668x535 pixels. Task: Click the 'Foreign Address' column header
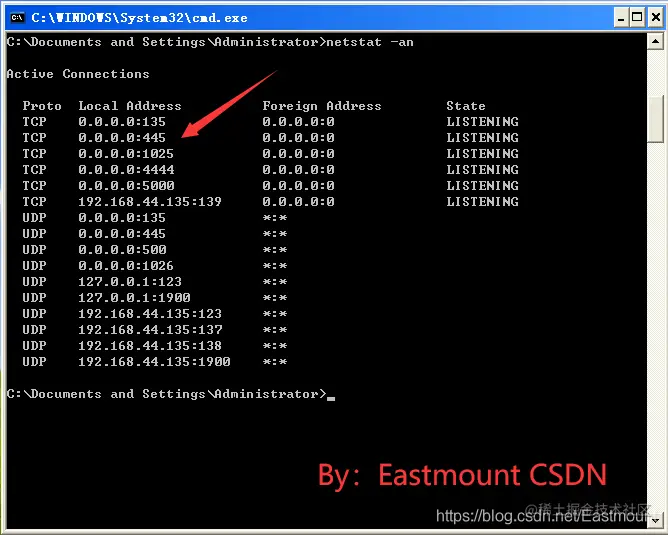[322, 106]
